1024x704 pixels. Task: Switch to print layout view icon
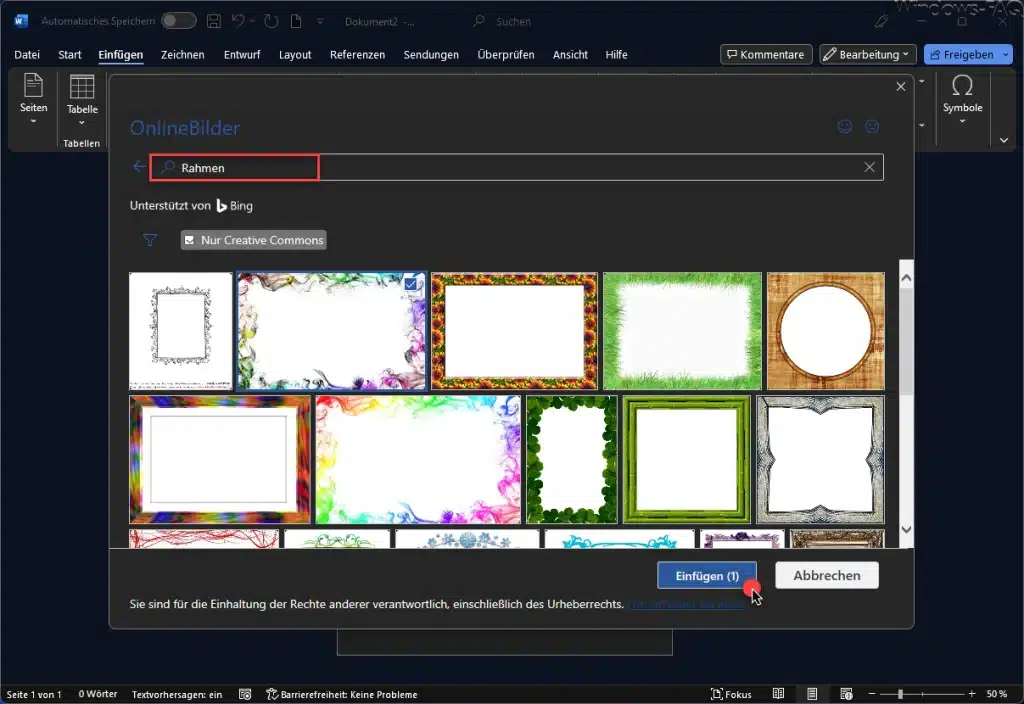point(812,694)
